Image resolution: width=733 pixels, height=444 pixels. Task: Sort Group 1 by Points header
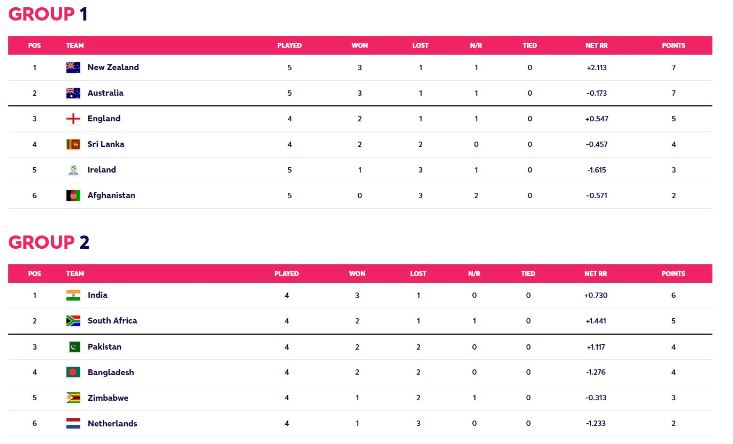(673, 46)
